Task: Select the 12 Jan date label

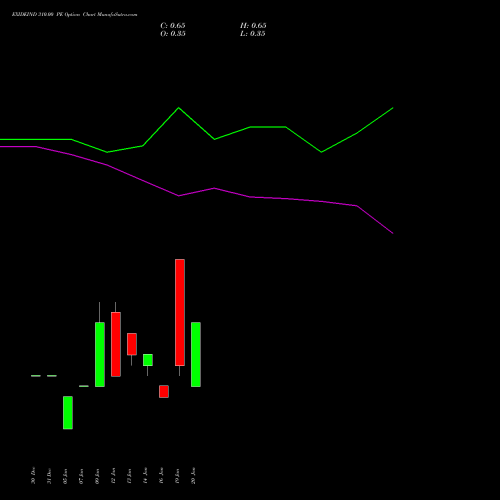Action: click(113, 475)
